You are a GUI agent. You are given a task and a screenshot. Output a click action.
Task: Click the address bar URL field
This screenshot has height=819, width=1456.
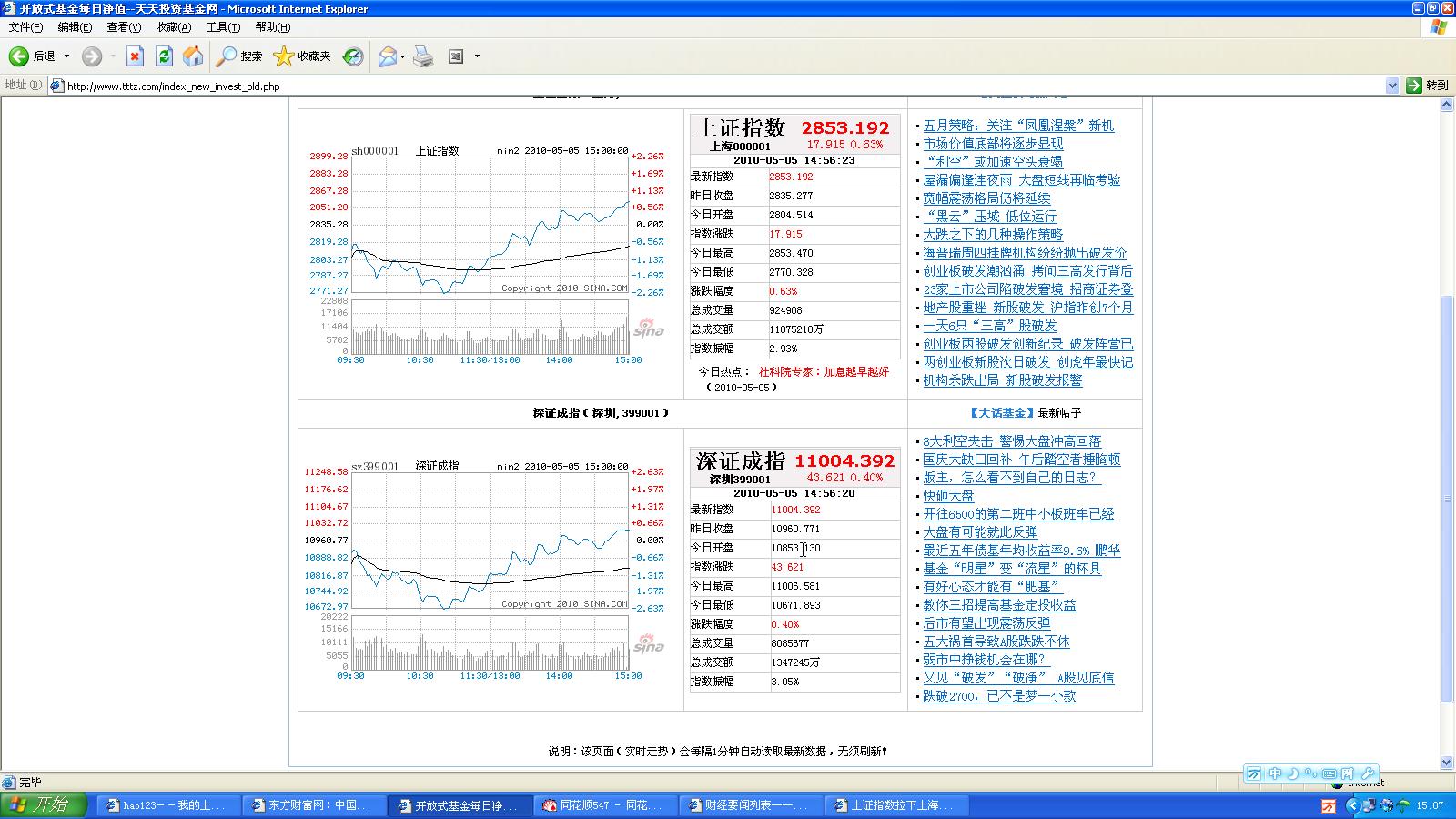723,86
